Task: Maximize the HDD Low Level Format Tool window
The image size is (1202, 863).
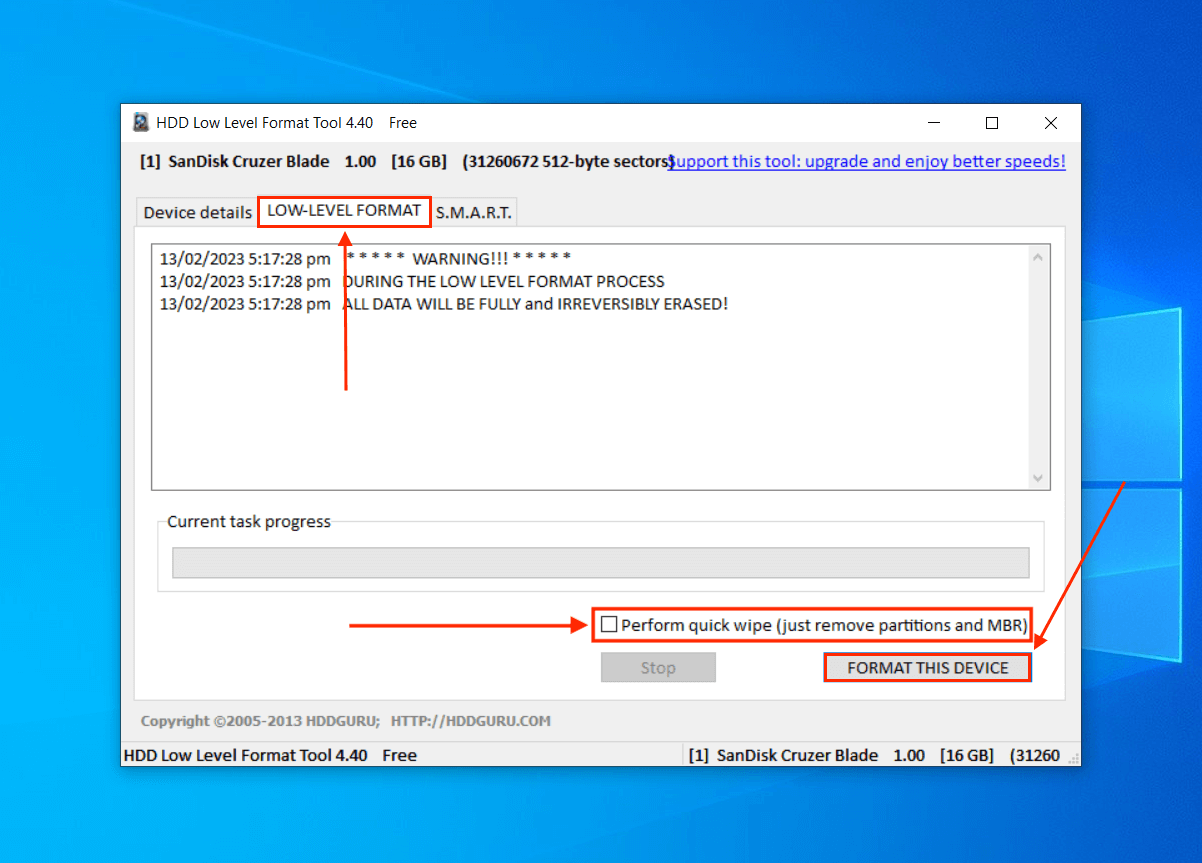Action: pyautogui.click(x=992, y=123)
